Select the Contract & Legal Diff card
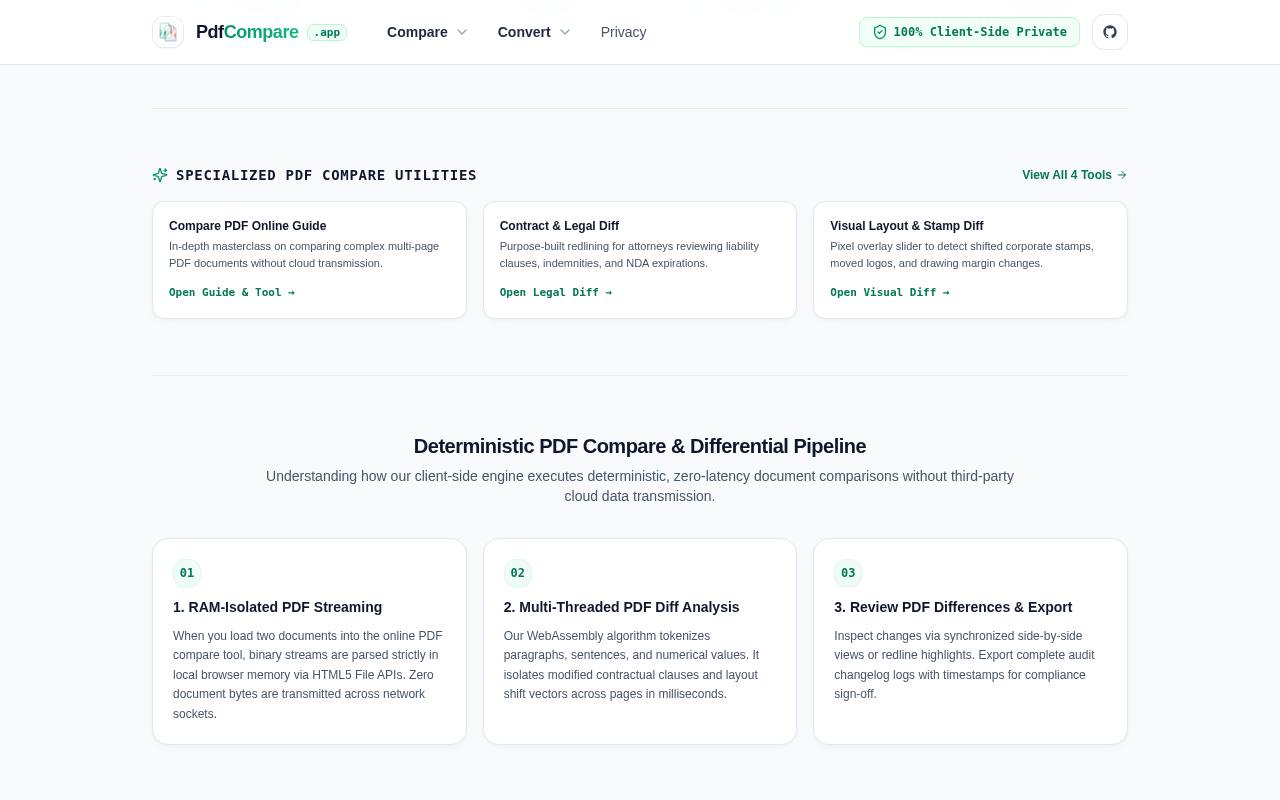 pyautogui.click(x=640, y=260)
